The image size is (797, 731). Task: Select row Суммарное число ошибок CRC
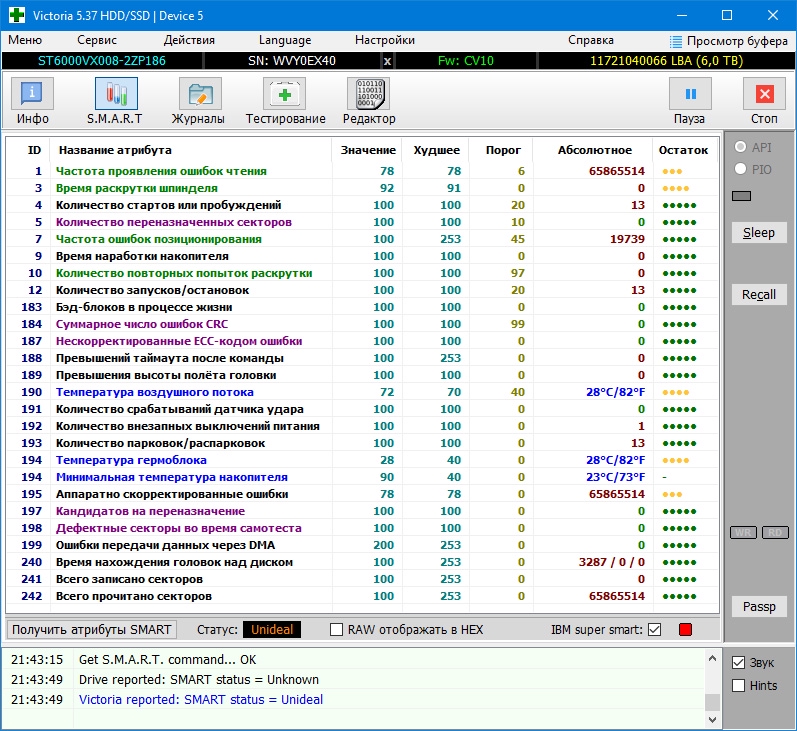pos(362,324)
